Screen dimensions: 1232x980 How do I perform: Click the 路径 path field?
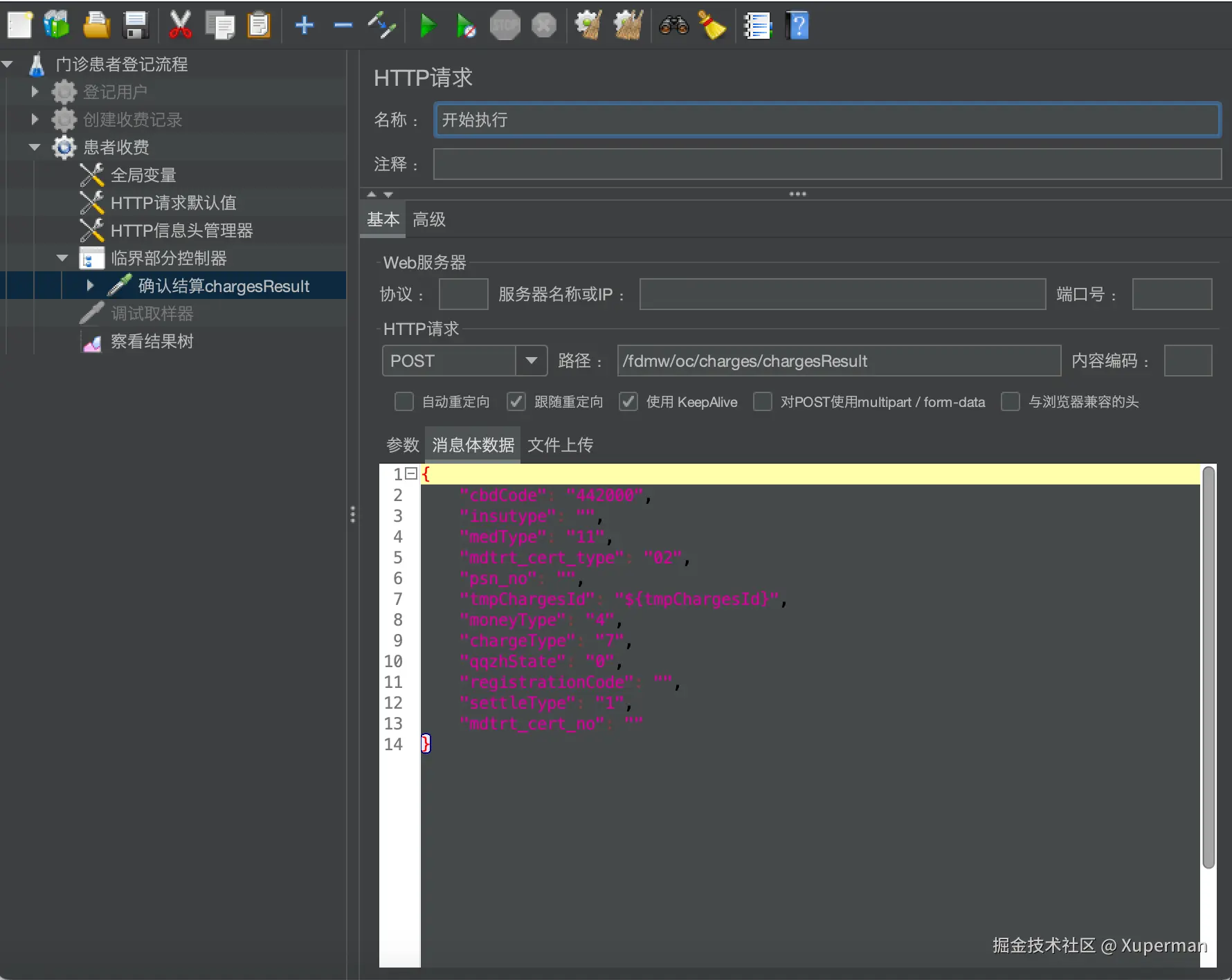839,361
